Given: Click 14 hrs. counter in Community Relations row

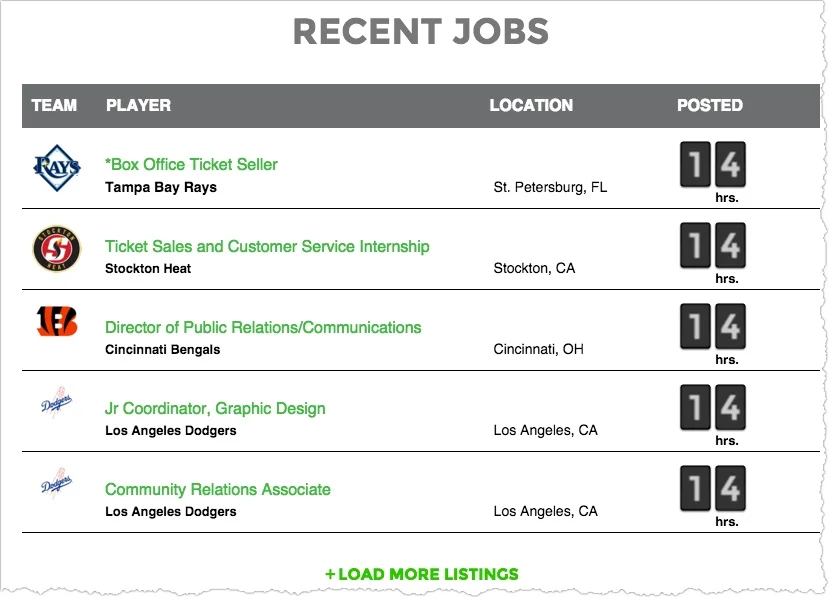Looking at the screenshot, I should 713,496.
